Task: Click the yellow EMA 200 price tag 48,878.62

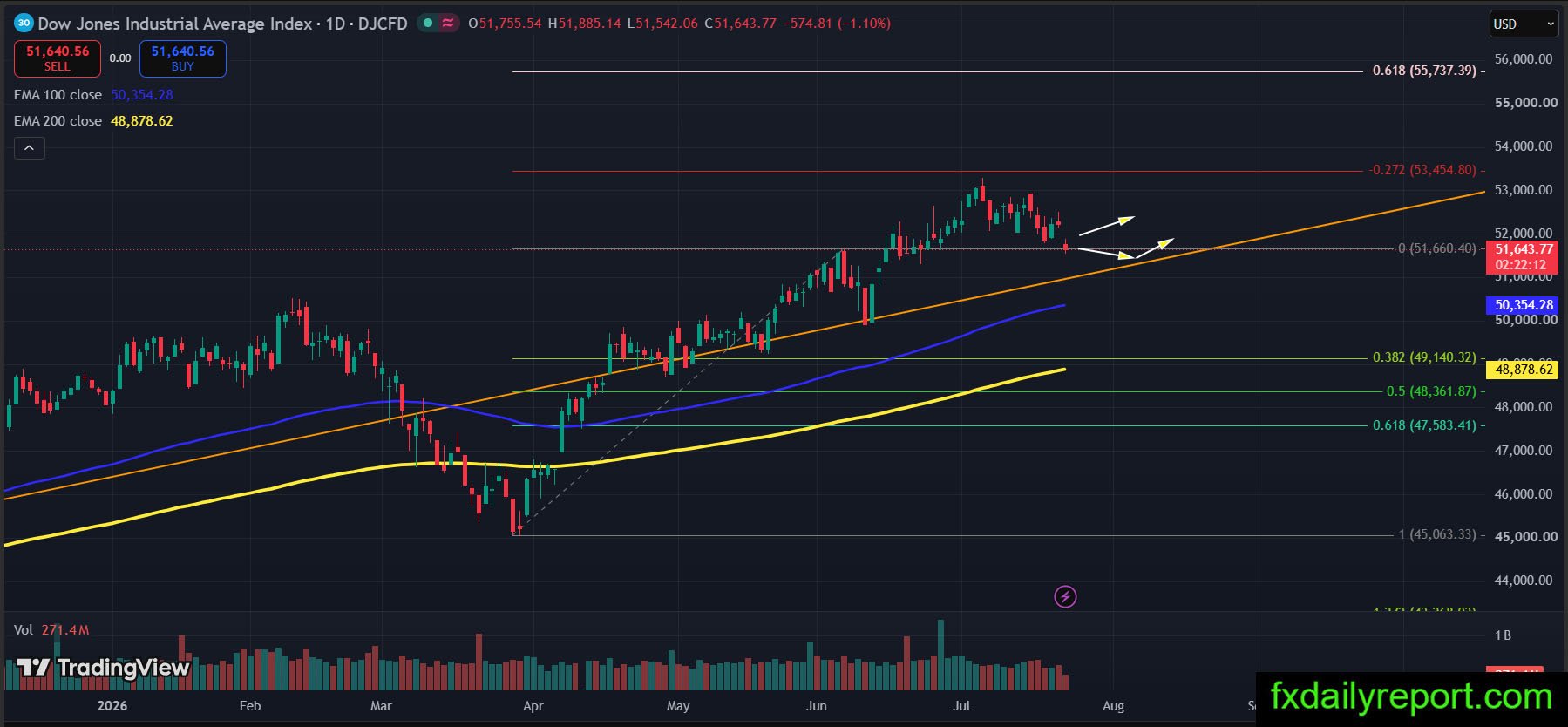Action: pos(1522,370)
